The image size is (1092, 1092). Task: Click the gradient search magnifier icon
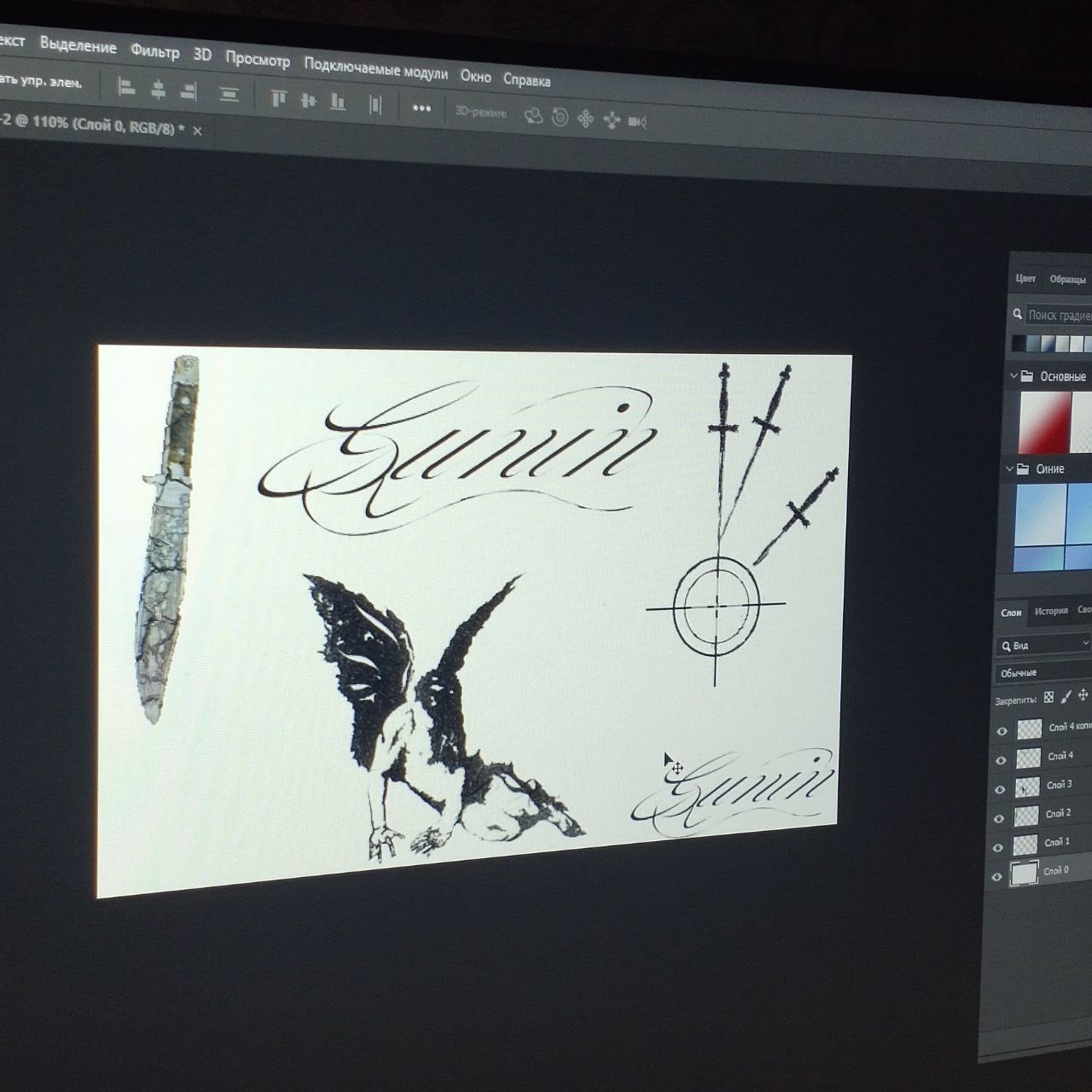(x=1018, y=314)
